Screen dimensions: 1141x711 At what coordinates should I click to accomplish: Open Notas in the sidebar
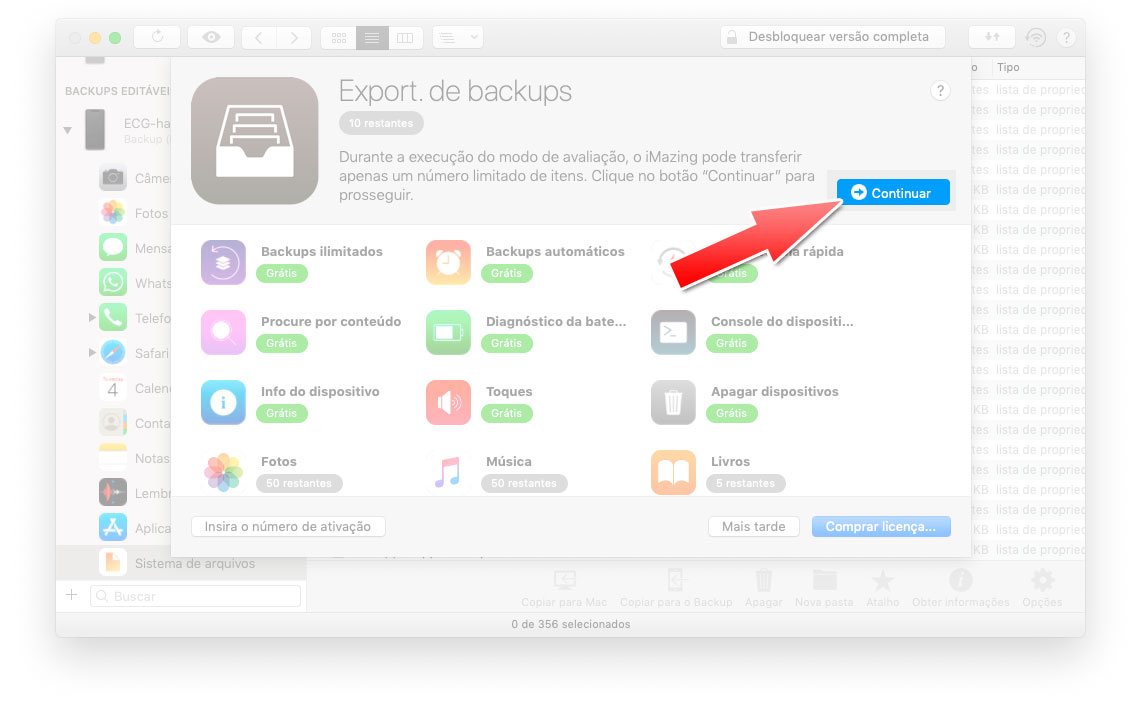pyautogui.click(x=135, y=458)
